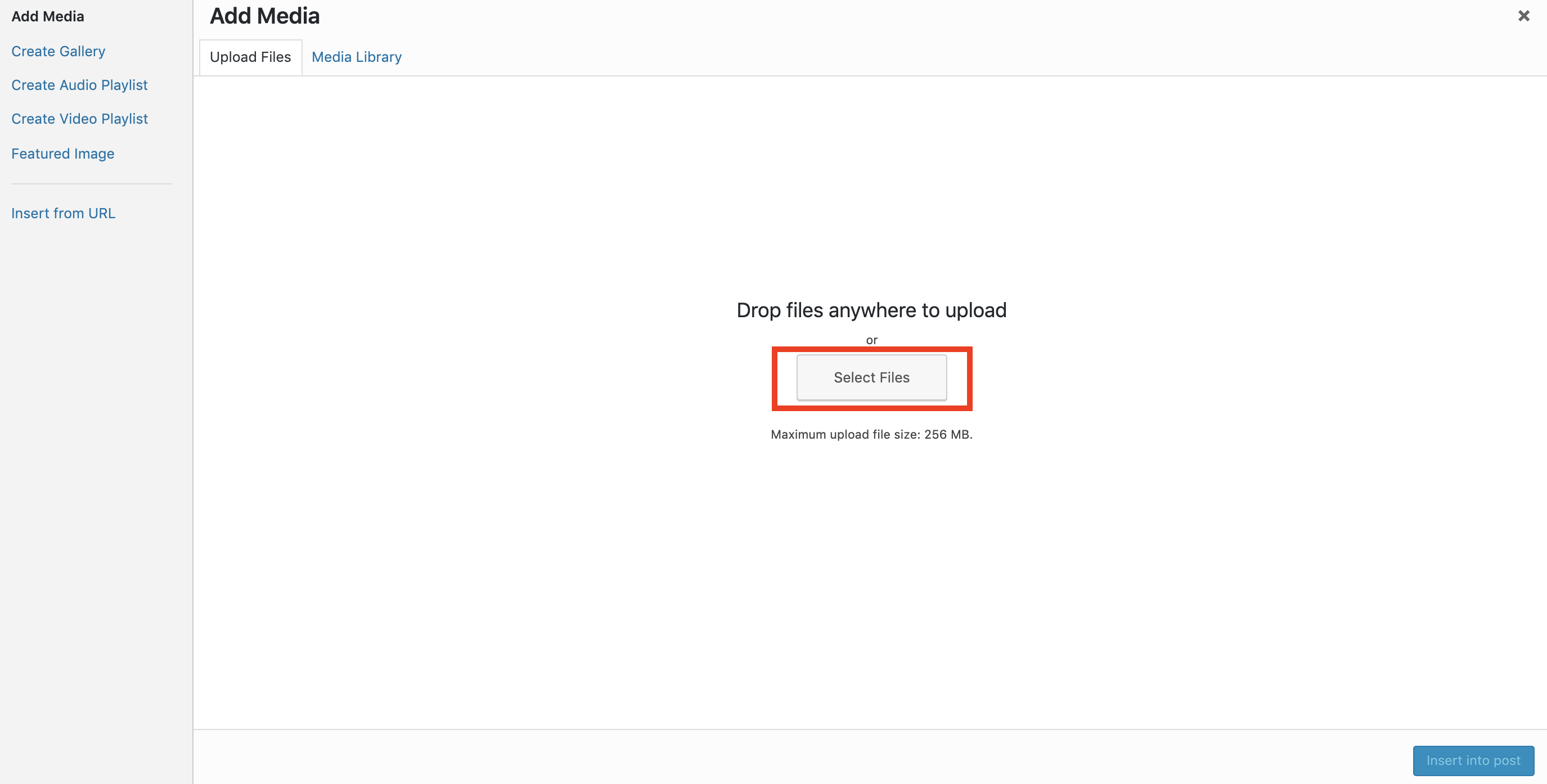Select Featured Image option

click(x=62, y=153)
